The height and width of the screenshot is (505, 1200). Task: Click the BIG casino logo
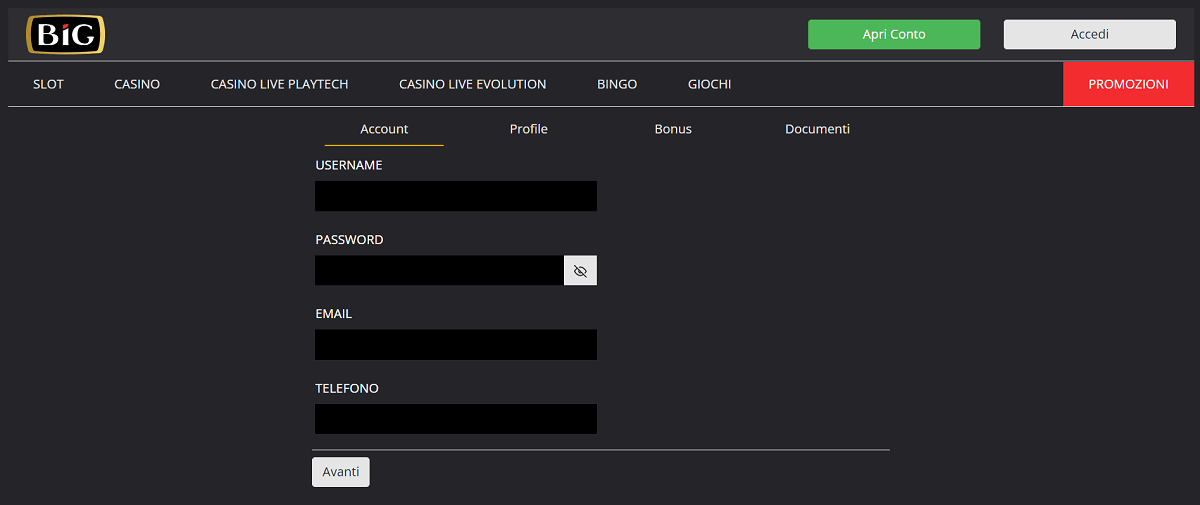coord(65,35)
